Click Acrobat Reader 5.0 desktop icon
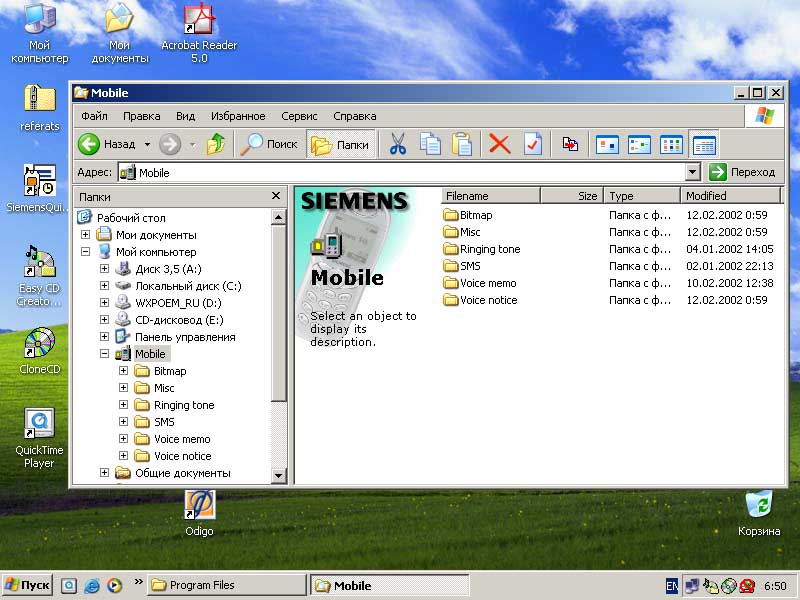Screen dimensions: 800x600 (199, 34)
